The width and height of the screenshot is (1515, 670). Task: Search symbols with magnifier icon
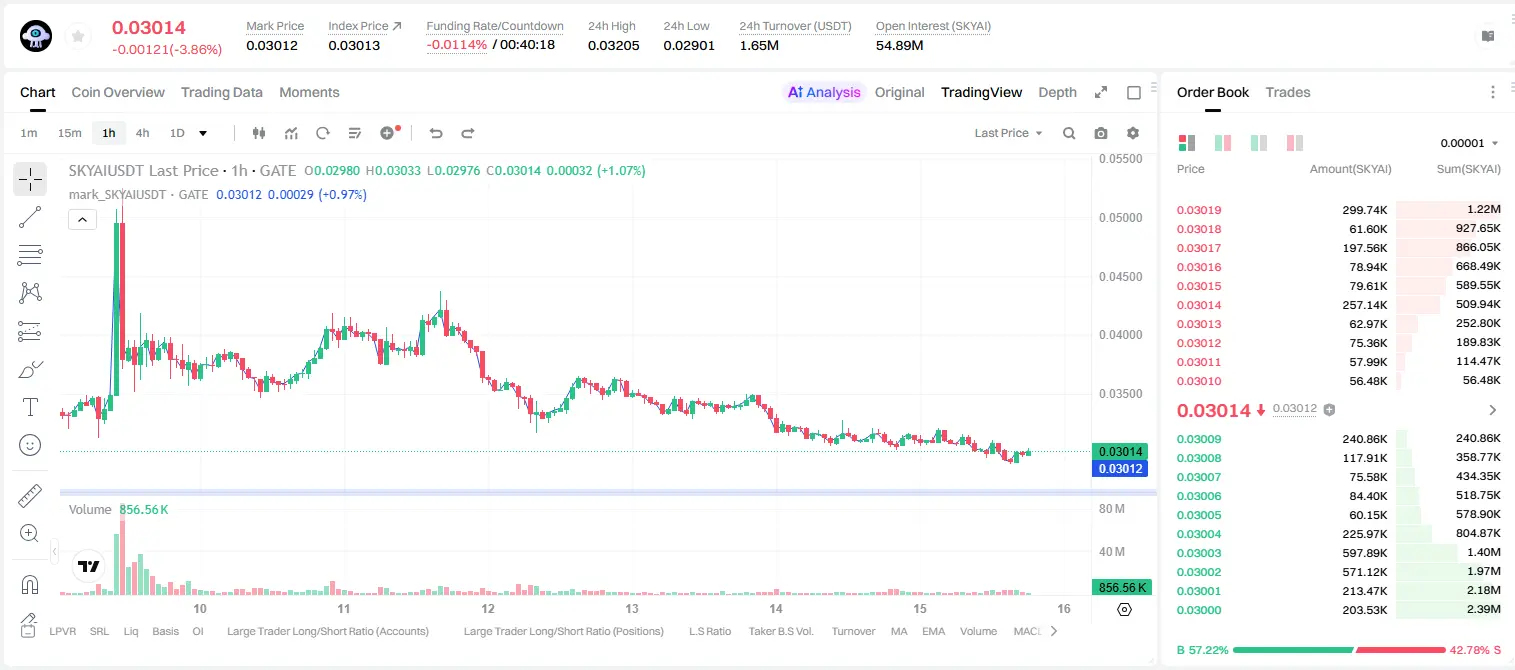click(x=1069, y=133)
